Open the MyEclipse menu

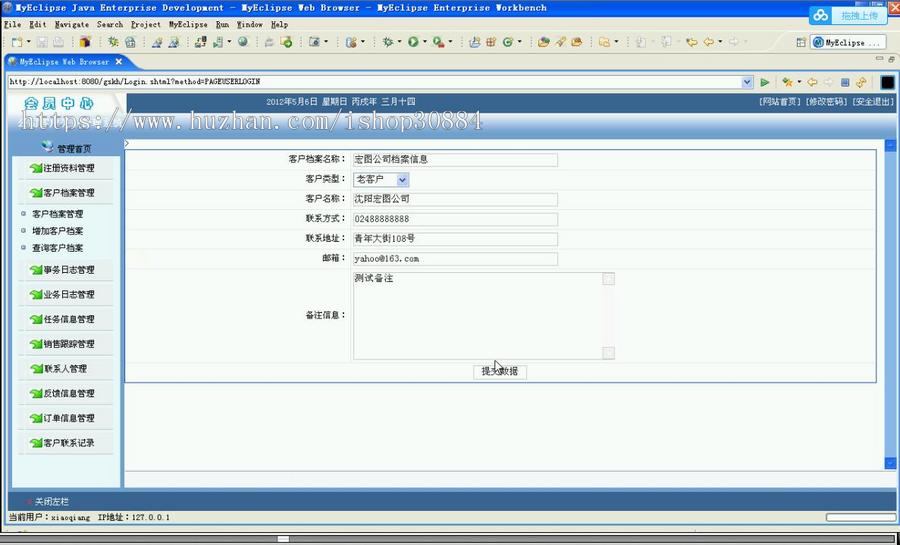[188, 25]
